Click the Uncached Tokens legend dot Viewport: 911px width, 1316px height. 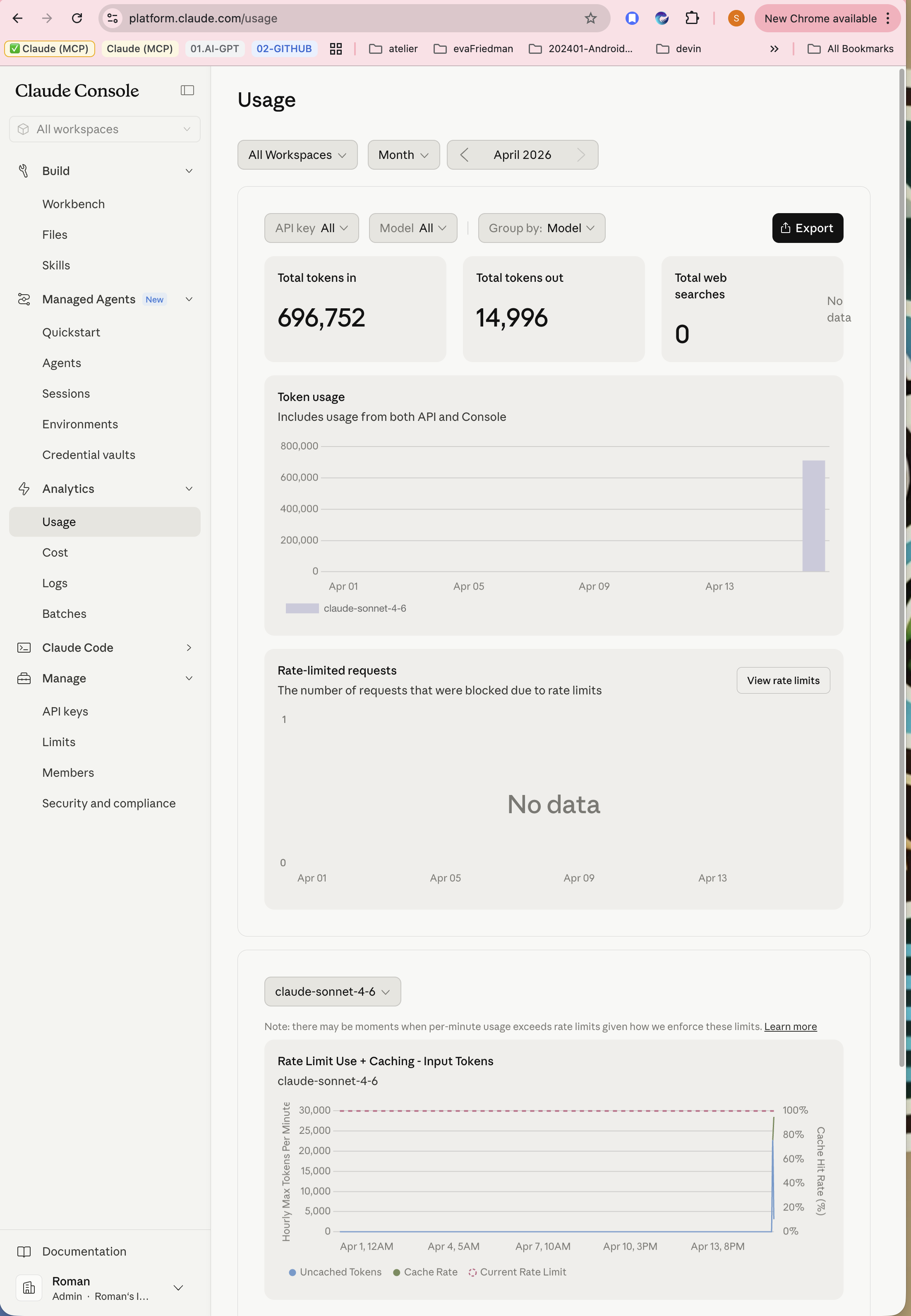(x=292, y=1272)
